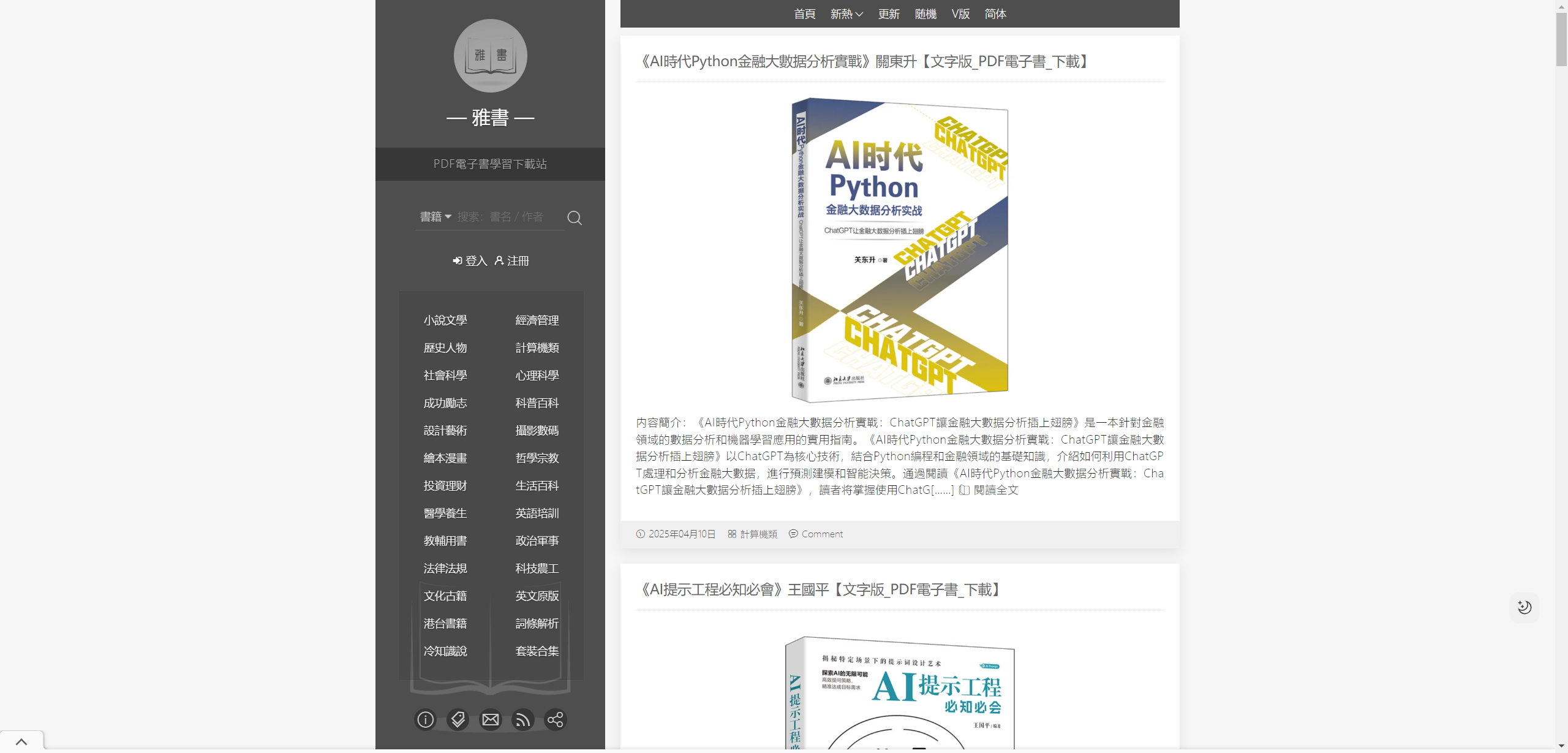Open the 書籍 search type dropdown
Screen dimensions: 1568x753
tap(435, 217)
